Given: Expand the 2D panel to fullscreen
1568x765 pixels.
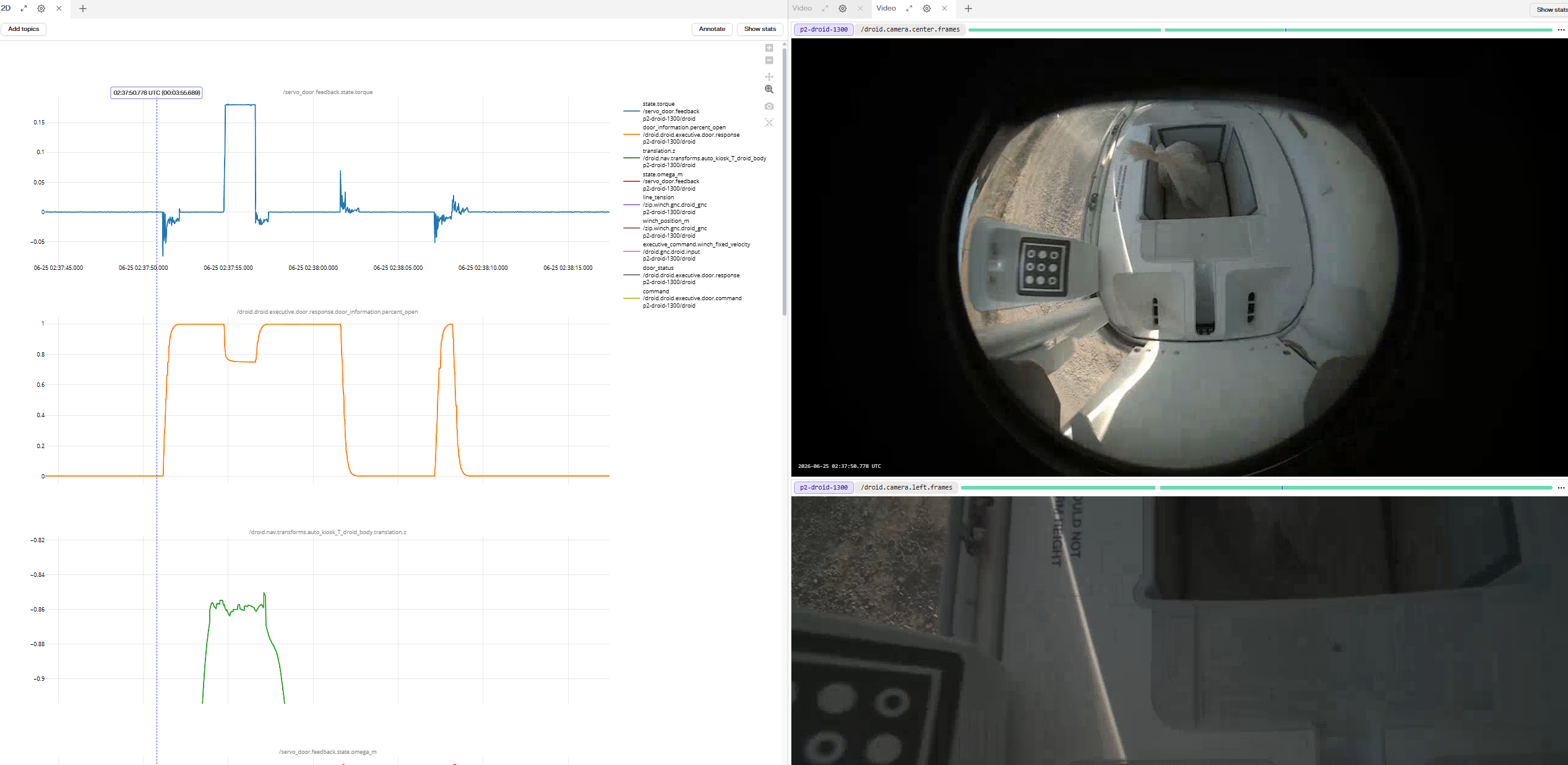Looking at the screenshot, I should click(x=24, y=9).
